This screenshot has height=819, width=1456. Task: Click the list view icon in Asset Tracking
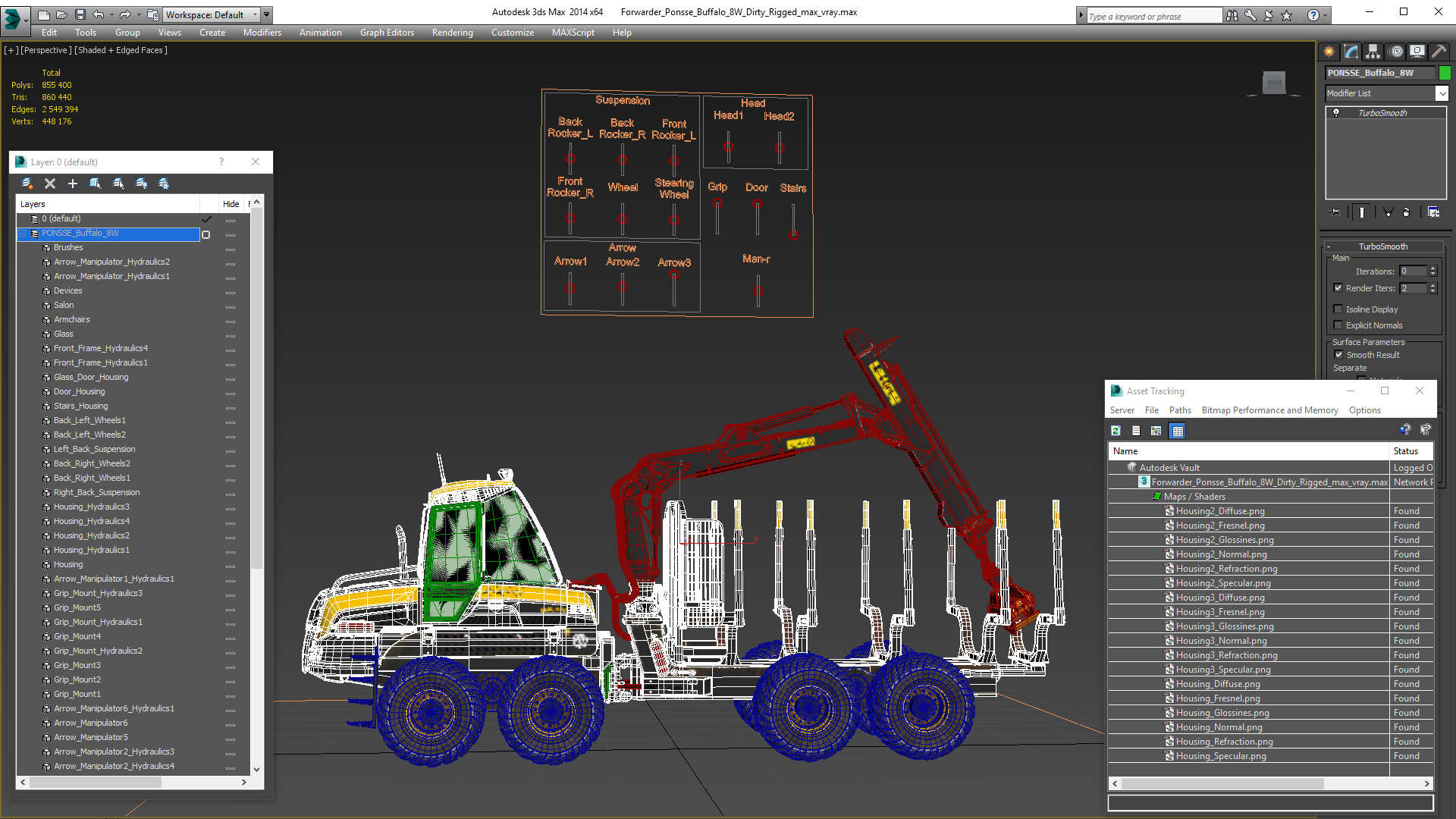point(1136,431)
